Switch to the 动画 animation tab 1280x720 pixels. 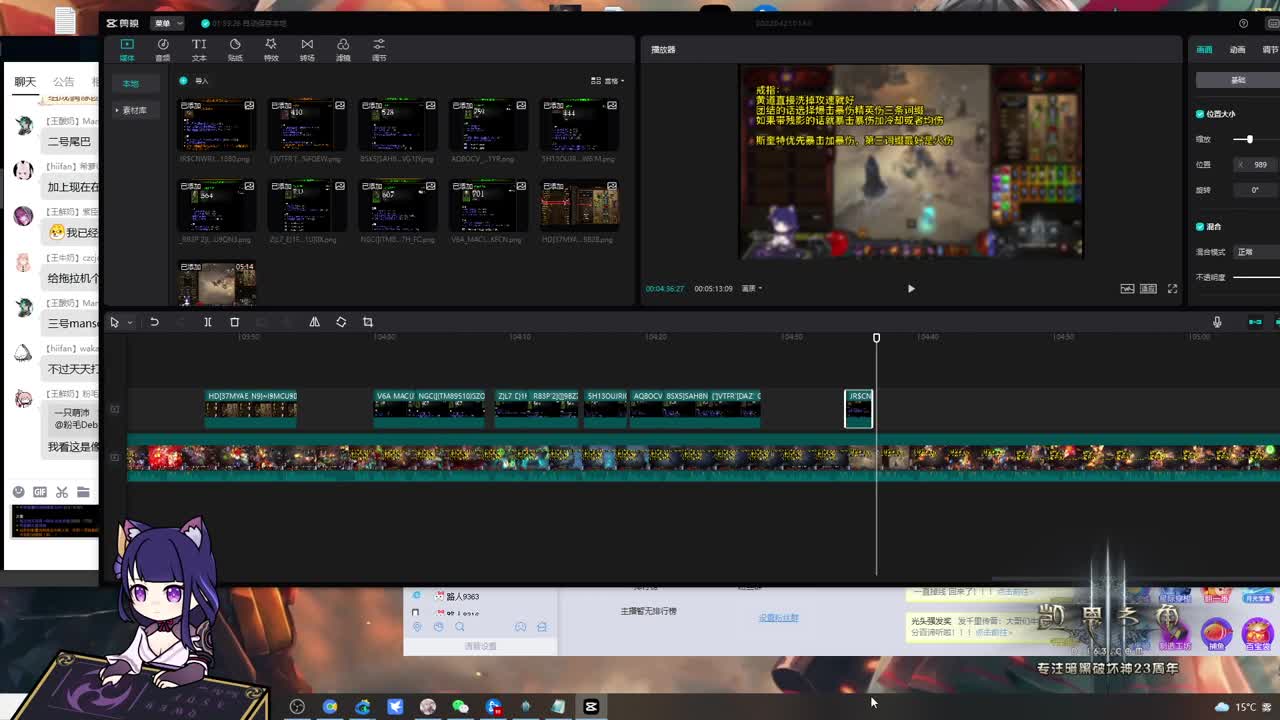click(x=1238, y=49)
